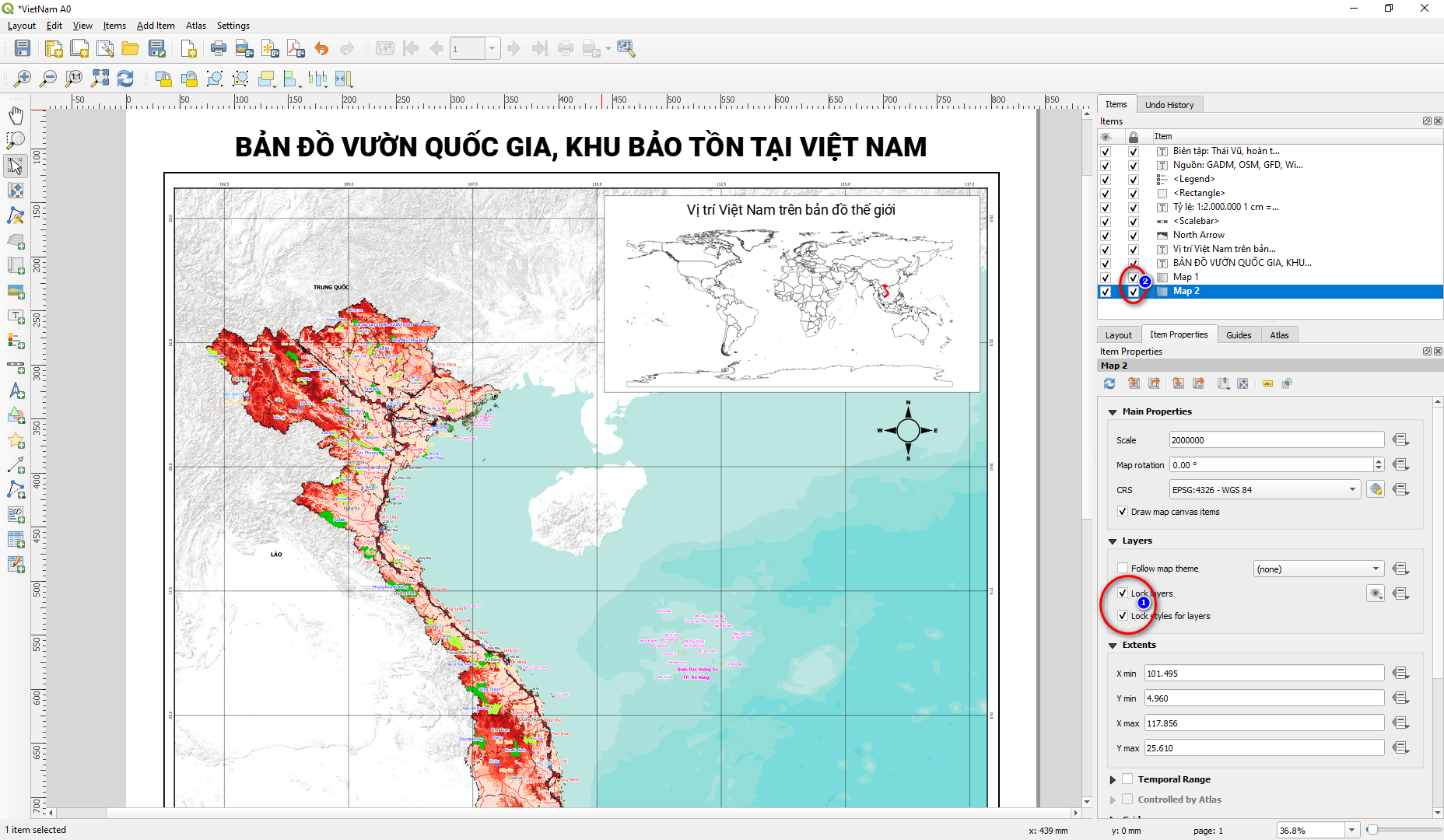Choose the Add Legend tool

(x=16, y=341)
